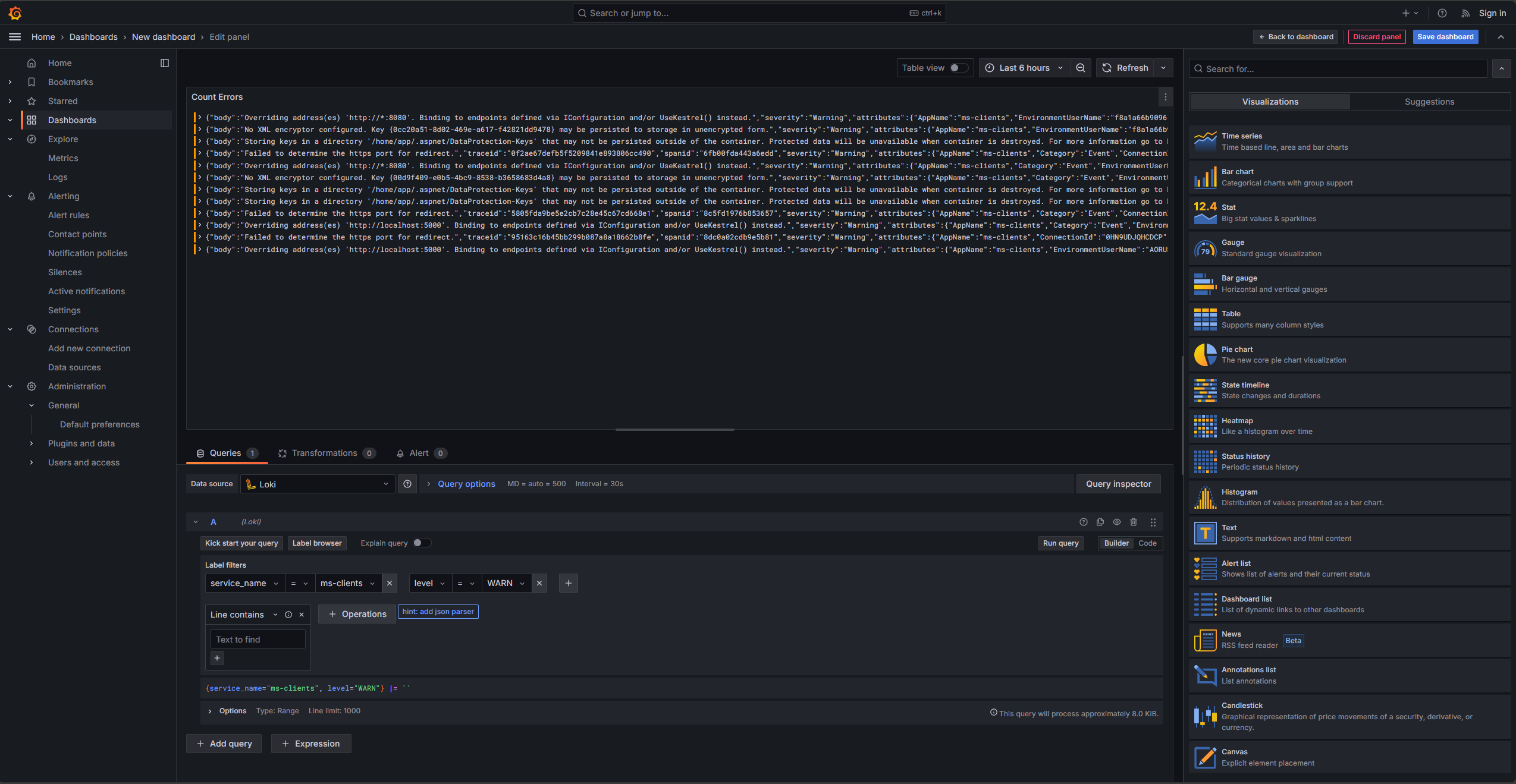The image size is (1516, 784).
Task: Click the panel horizontal scrollbar
Action: pos(675,429)
